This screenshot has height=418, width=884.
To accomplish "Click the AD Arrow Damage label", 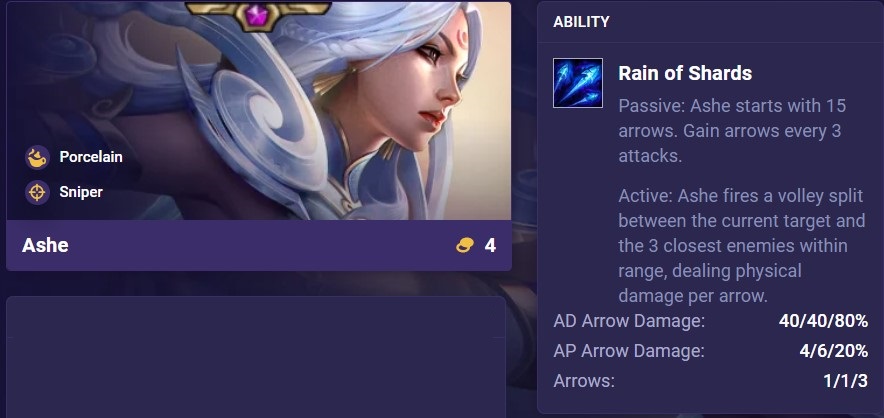I will pyautogui.click(x=629, y=321).
